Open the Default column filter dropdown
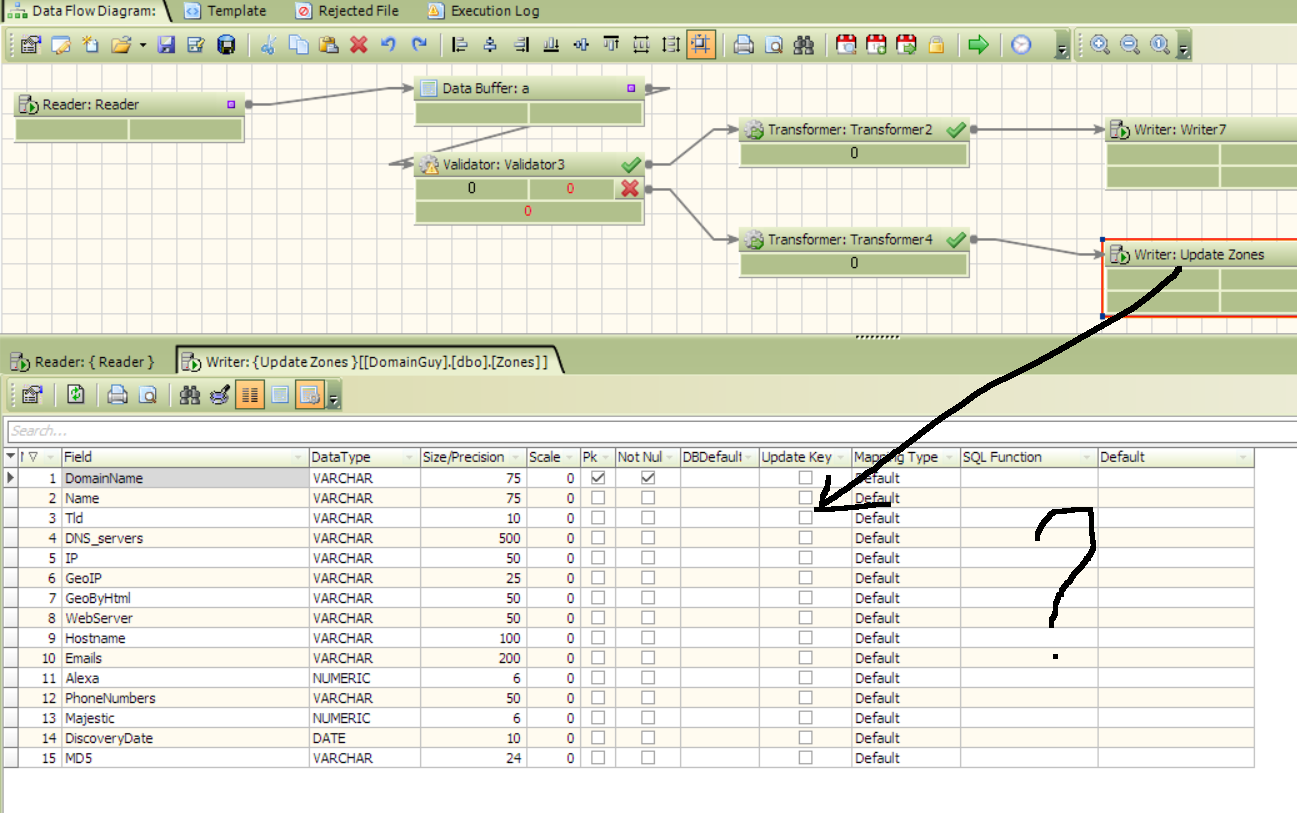This screenshot has height=813, width=1297. [x=1244, y=458]
